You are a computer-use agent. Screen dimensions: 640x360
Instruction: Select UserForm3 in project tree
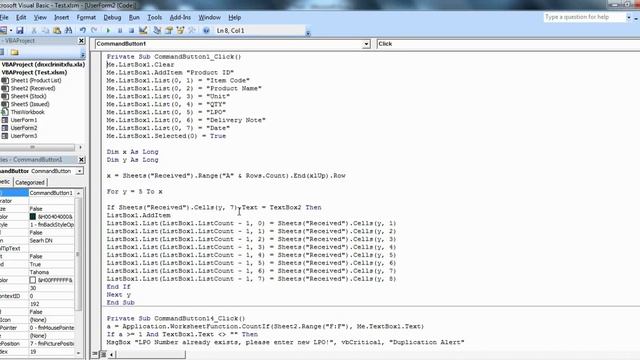click(24, 136)
